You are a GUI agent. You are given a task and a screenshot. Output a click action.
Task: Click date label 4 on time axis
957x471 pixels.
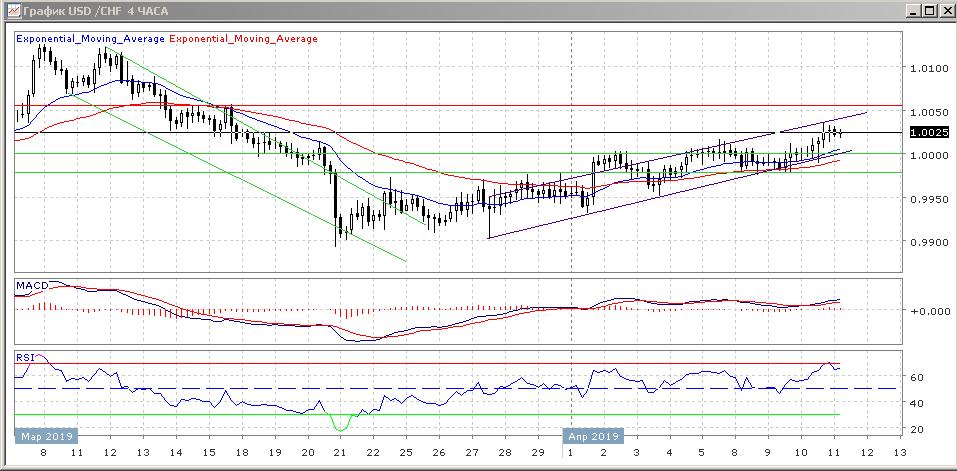(670, 453)
